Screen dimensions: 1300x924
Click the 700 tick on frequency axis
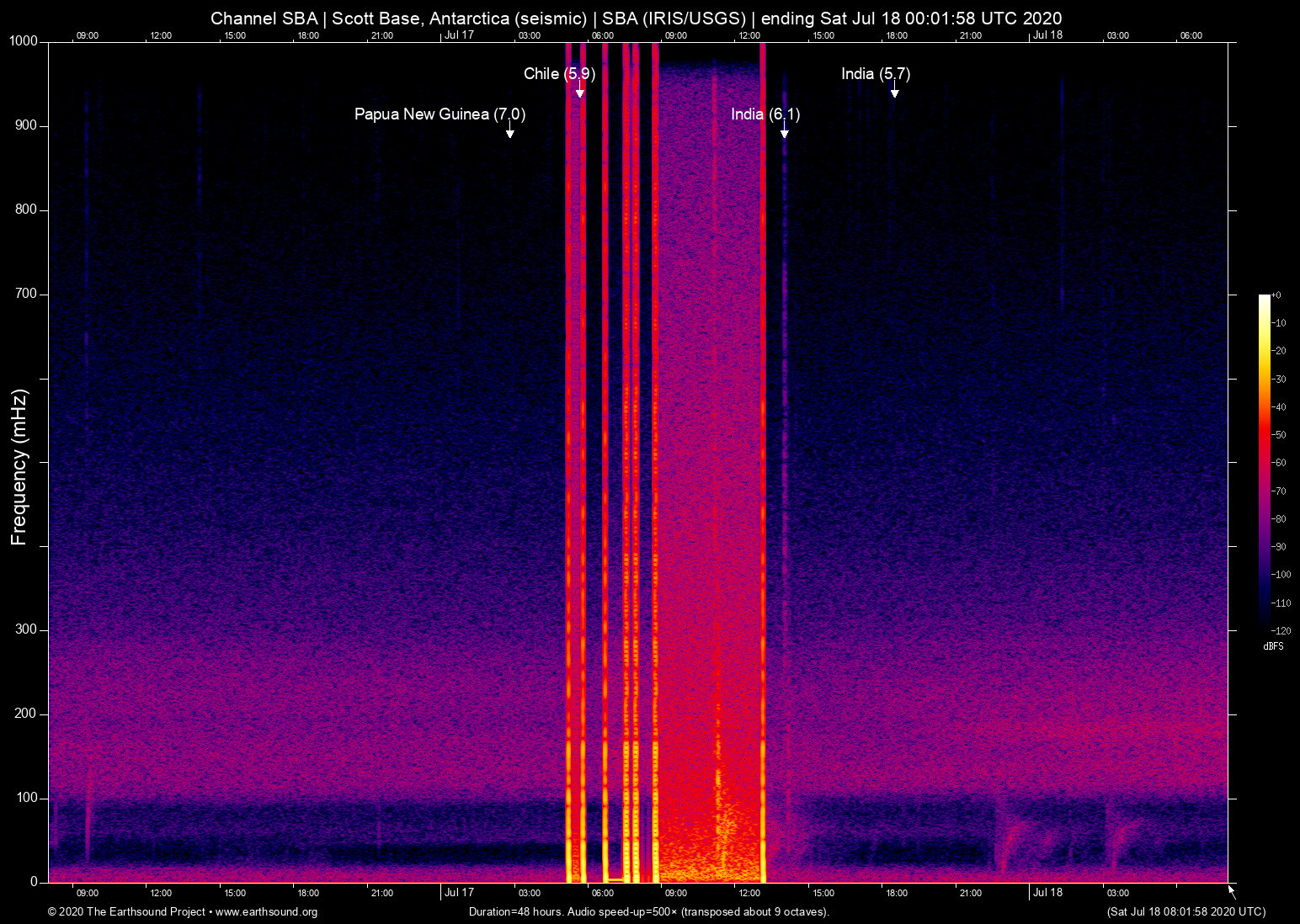(x=27, y=294)
